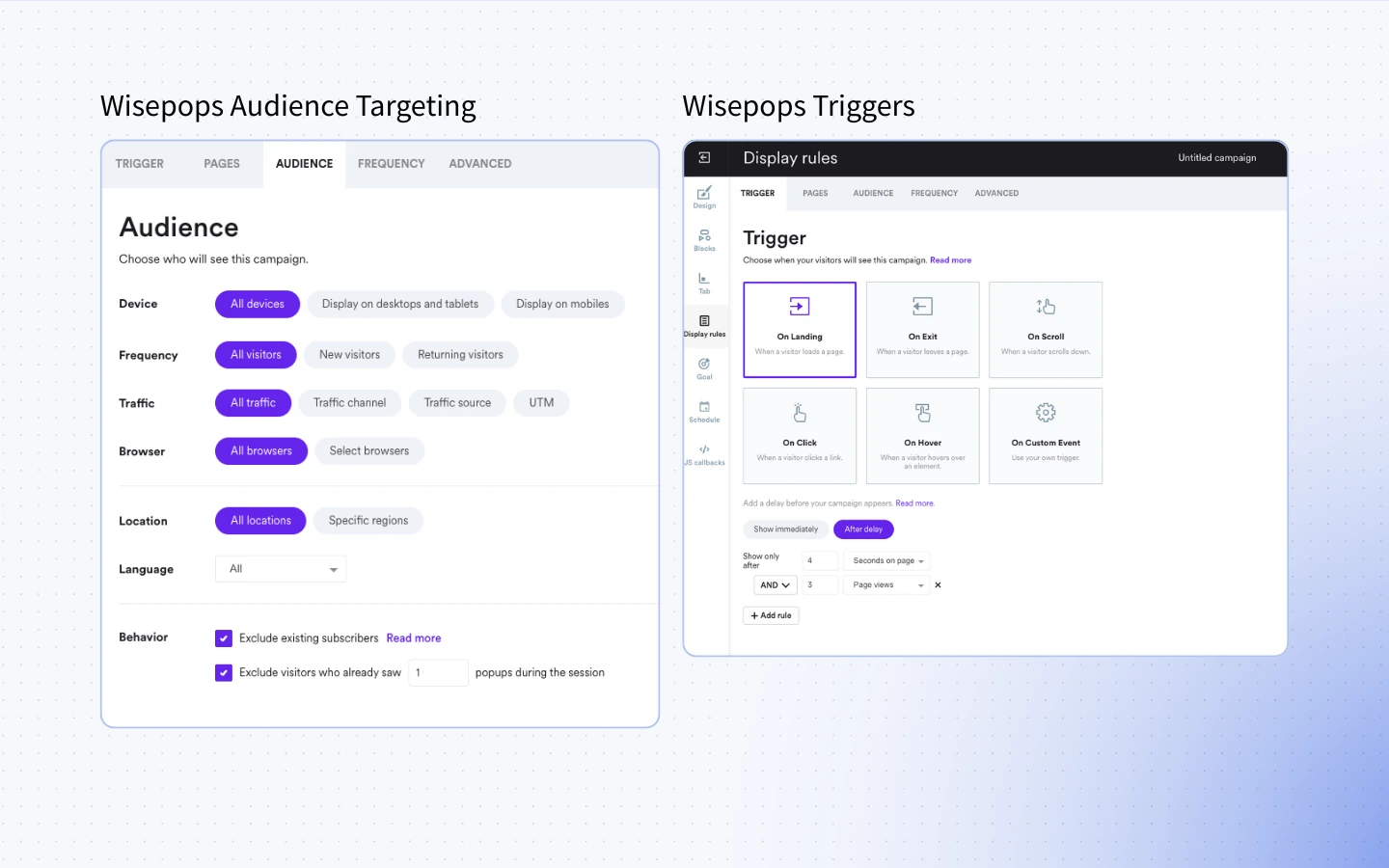The height and width of the screenshot is (868, 1389).
Task: Open the Language dropdown
Action: coord(281,569)
